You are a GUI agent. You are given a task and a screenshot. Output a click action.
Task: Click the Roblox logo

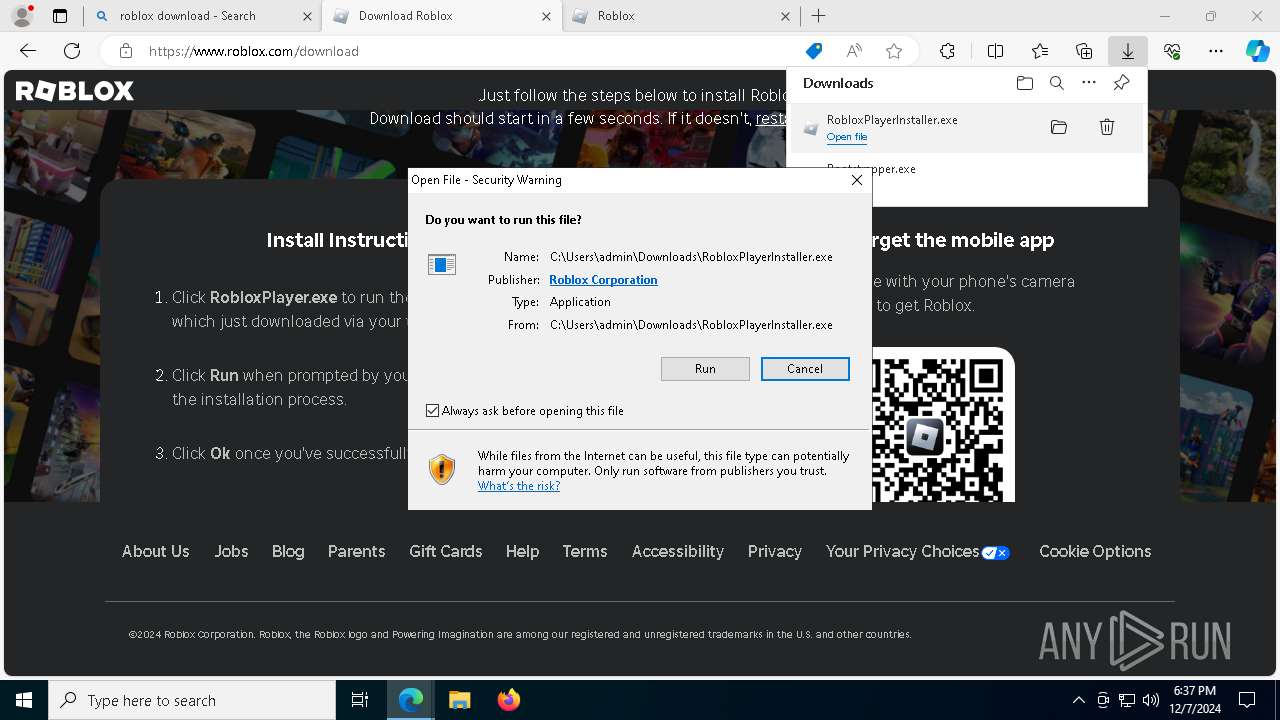tap(75, 91)
